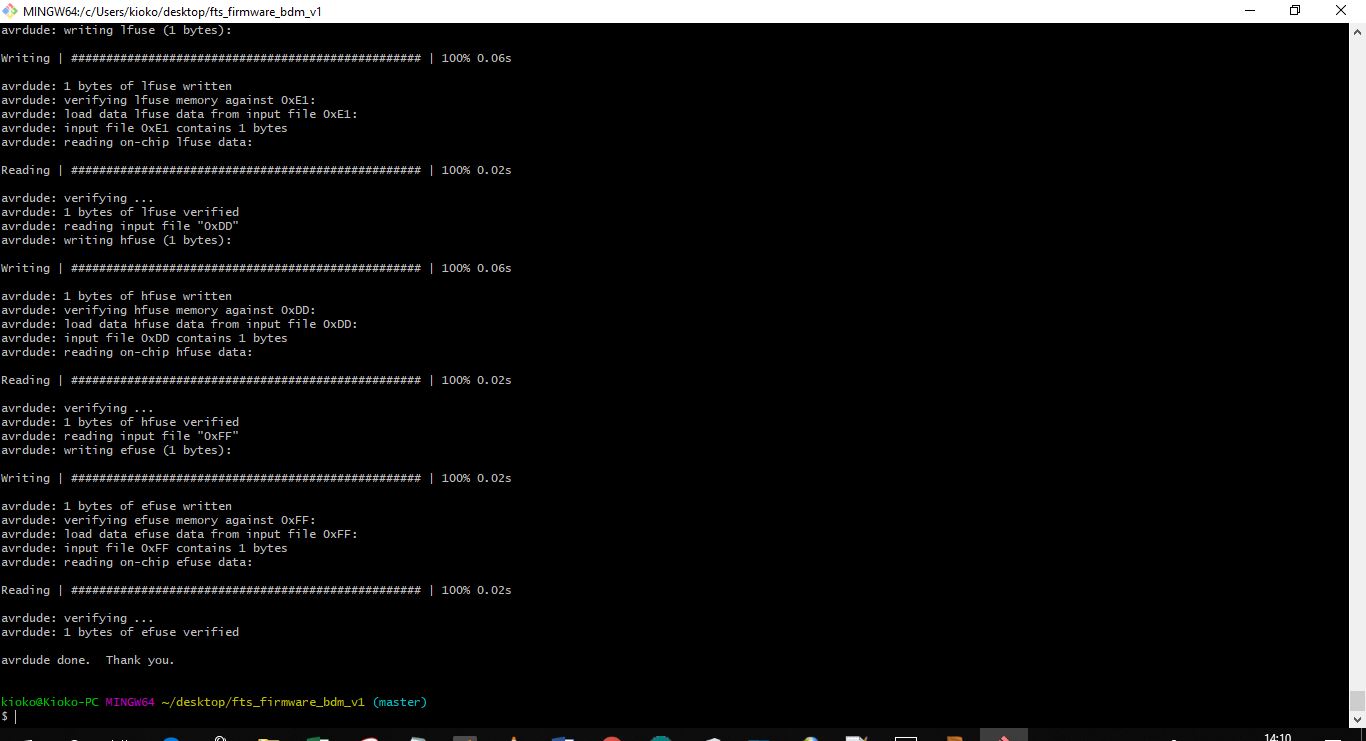1366x741 pixels.
Task: Minimize the MINGW64 terminal window
Action: tap(1249, 11)
